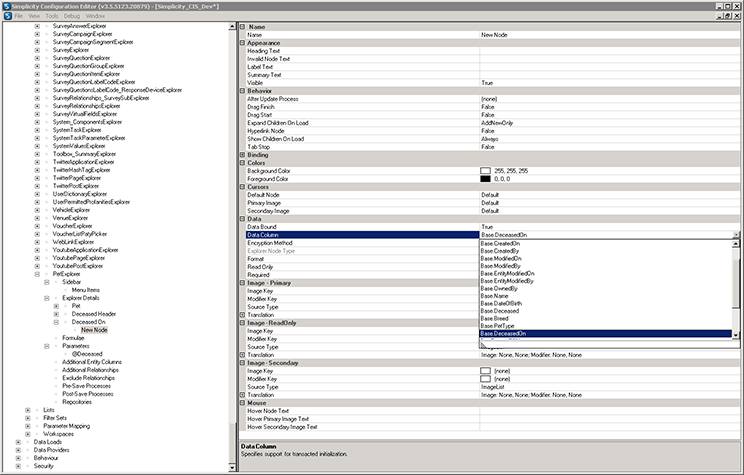Collapse the Colors property category
The image size is (744, 475).
(242, 163)
